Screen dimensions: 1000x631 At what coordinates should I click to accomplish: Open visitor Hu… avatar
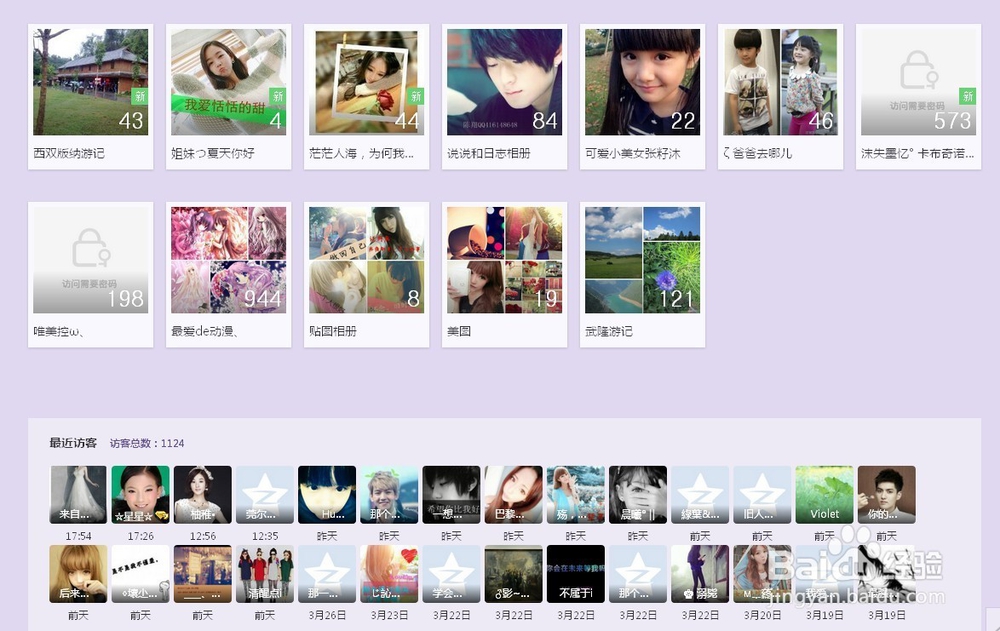(327, 494)
